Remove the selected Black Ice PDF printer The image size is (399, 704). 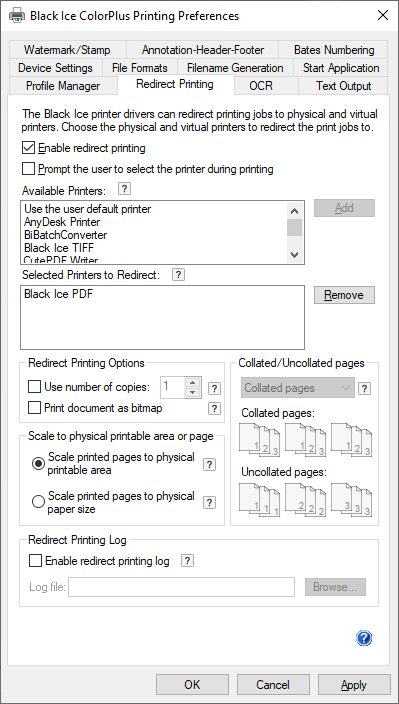tap(344, 295)
